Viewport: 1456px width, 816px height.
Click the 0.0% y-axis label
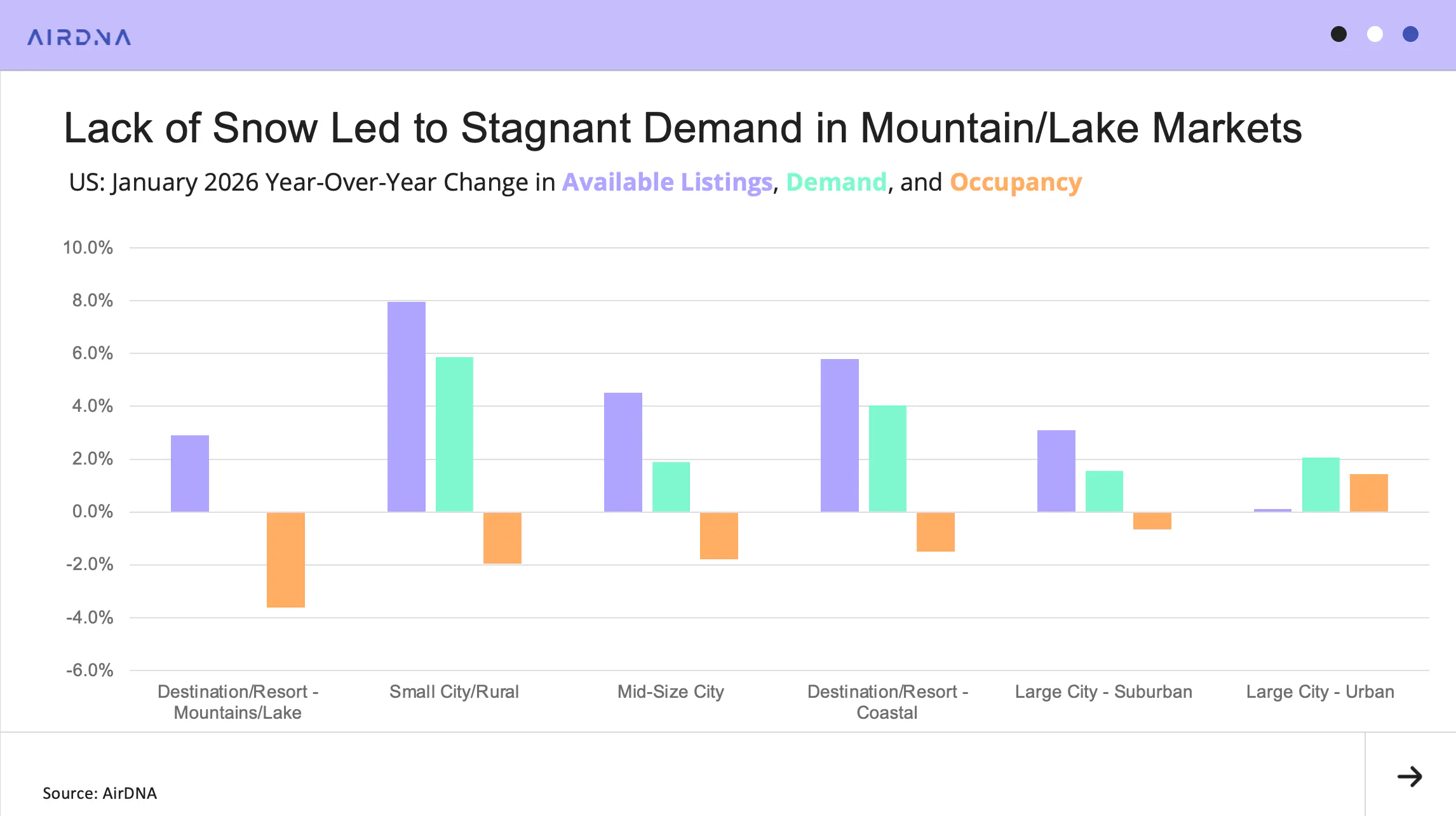[x=93, y=511]
